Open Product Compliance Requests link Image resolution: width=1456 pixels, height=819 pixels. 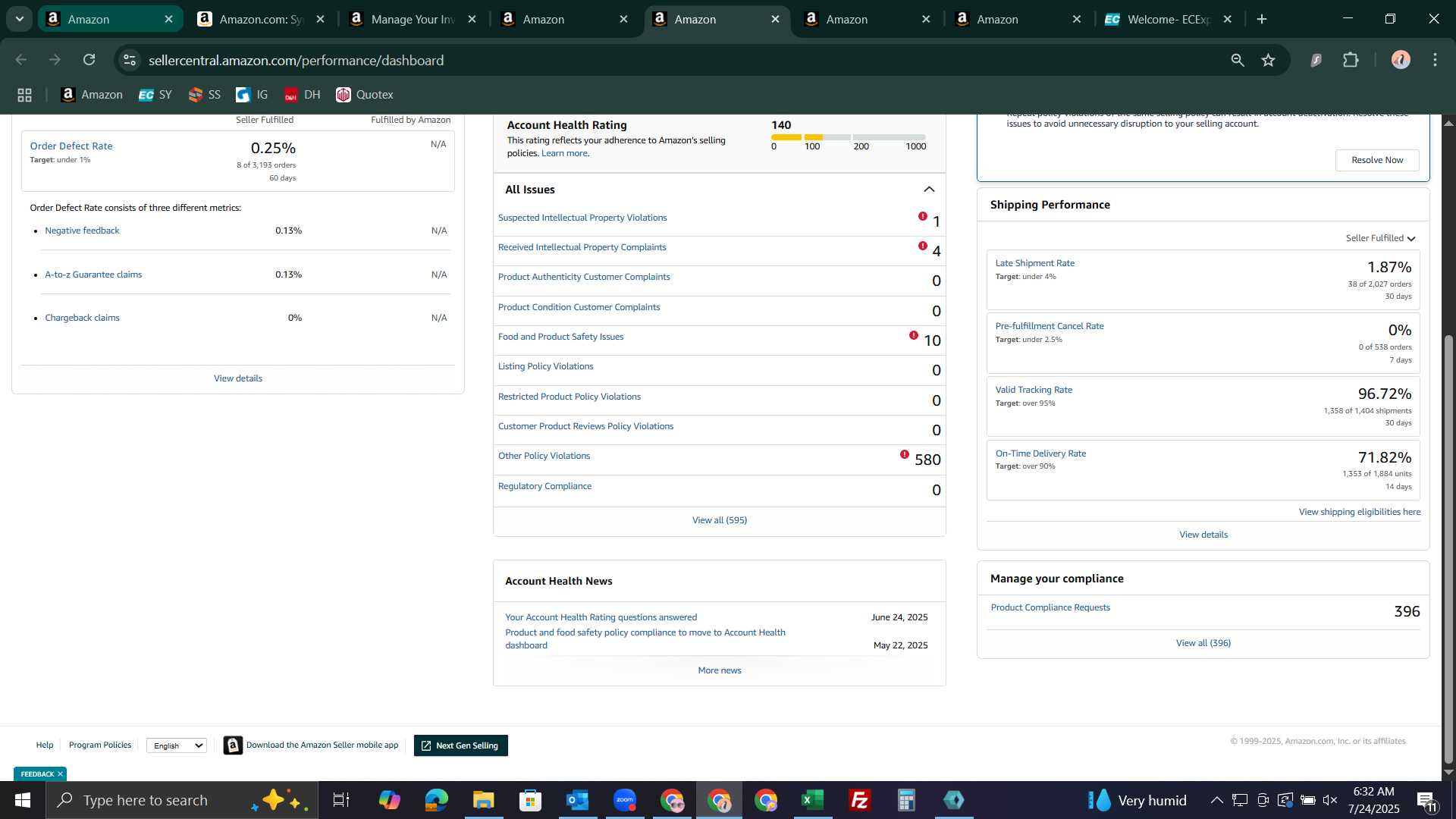coord(1050,607)
